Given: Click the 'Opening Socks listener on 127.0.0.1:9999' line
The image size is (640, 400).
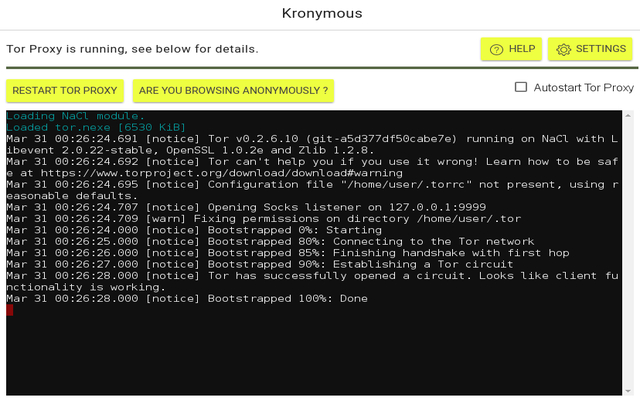Looking at the screenshot, I should (x=246, y=207).
